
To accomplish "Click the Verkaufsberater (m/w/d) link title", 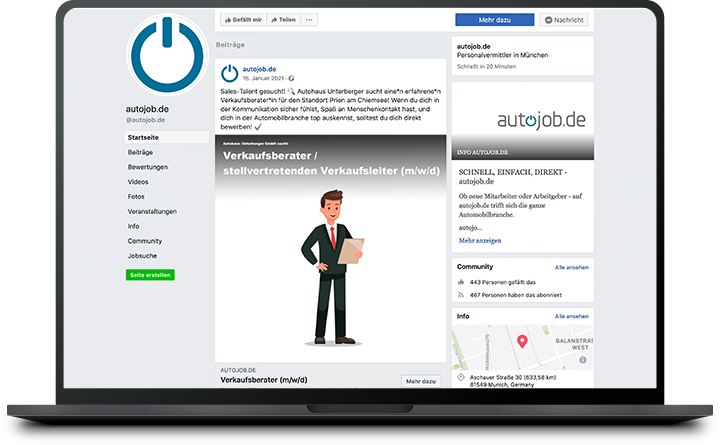I will [264, 380].
